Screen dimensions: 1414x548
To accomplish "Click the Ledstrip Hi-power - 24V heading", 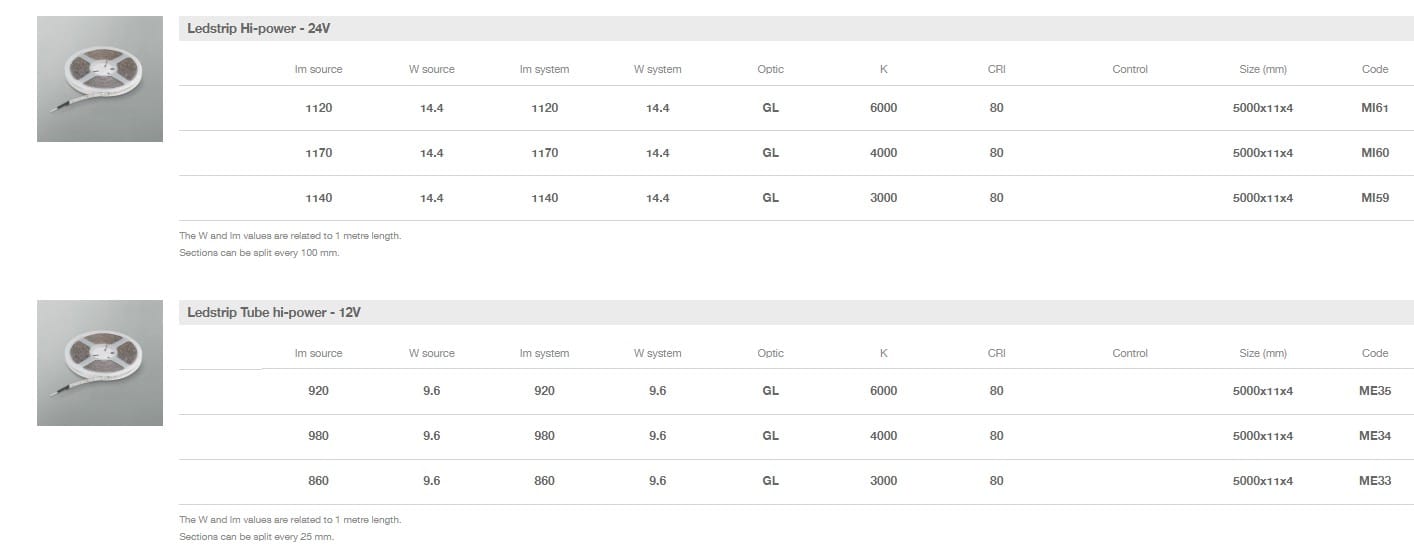I will [258, 29].
